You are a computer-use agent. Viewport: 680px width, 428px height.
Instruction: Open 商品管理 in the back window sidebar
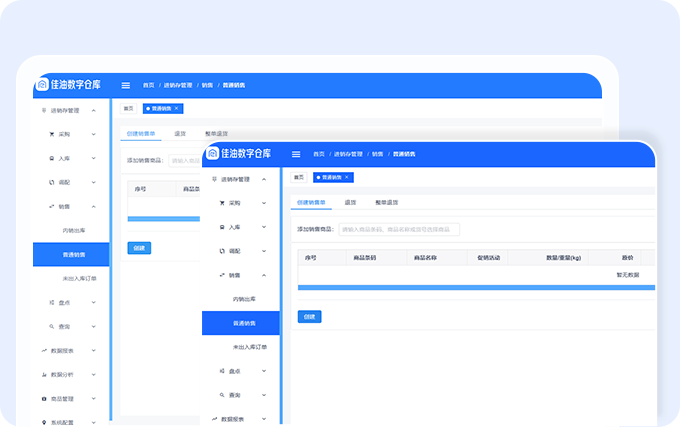point(61,399)
